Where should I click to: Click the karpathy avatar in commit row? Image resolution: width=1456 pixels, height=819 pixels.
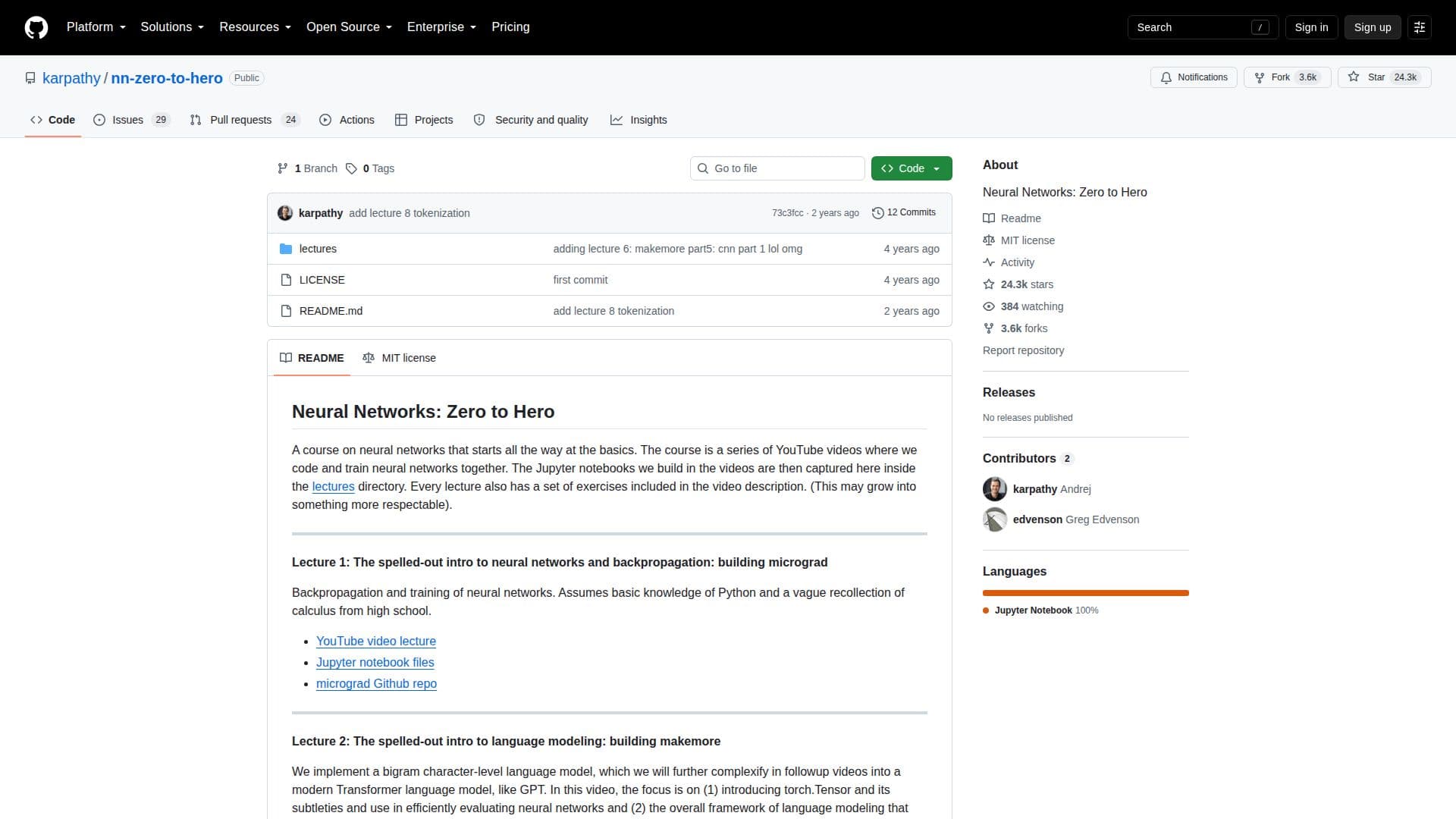(x=285, y=213)
